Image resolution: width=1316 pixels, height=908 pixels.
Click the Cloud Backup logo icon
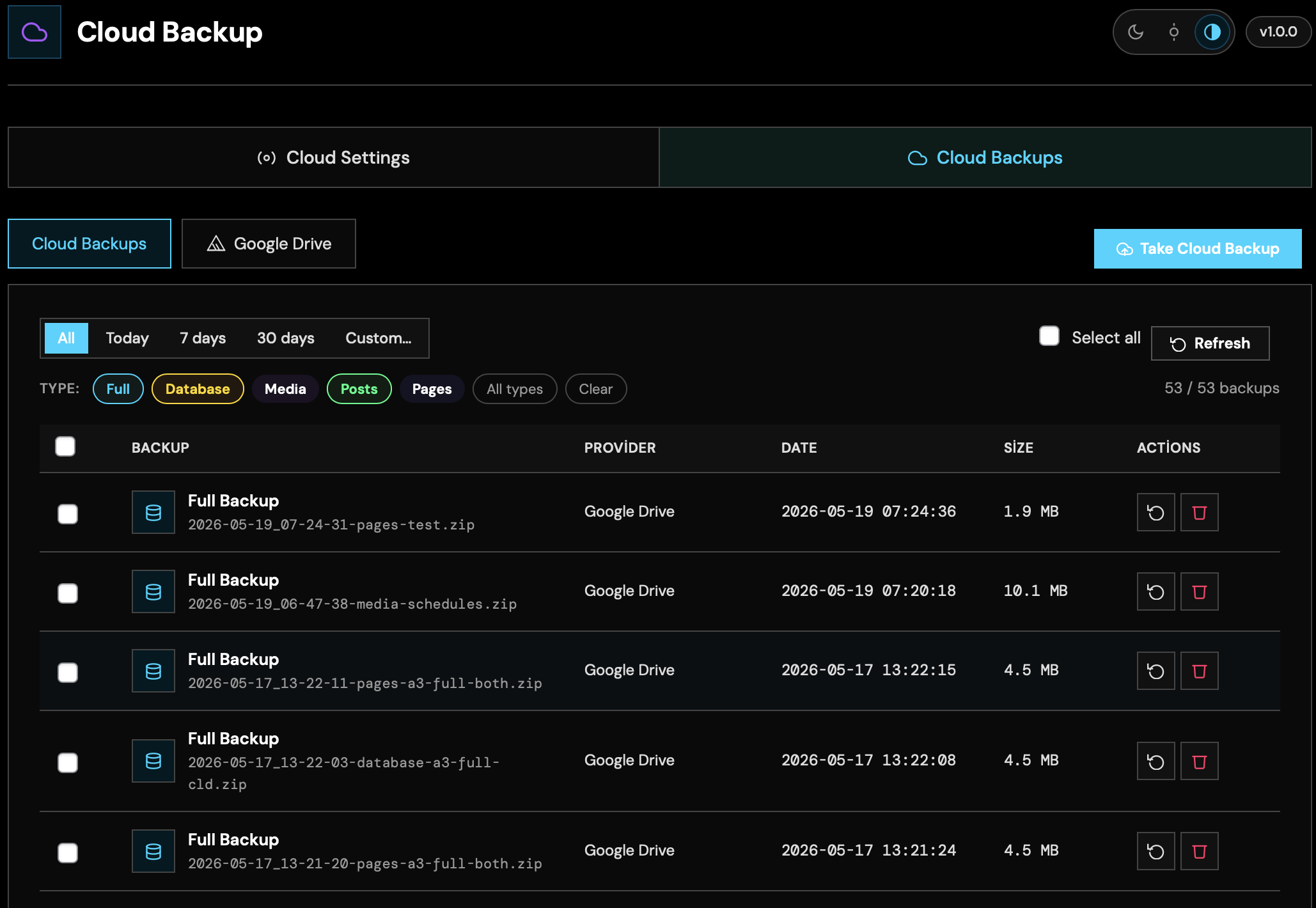[35, 32]
